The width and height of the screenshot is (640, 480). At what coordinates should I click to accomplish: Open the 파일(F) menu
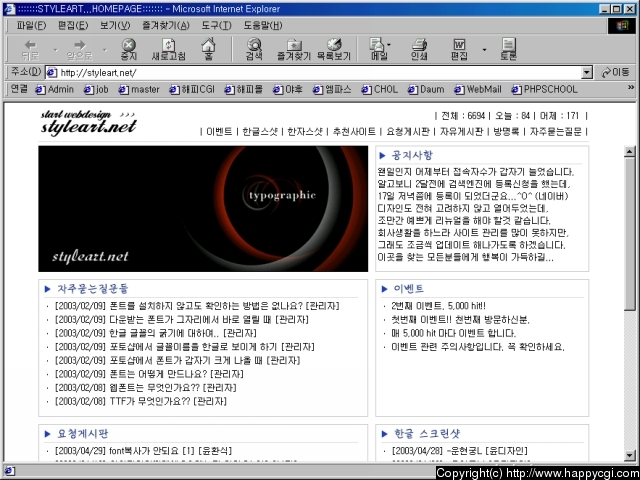31,26
